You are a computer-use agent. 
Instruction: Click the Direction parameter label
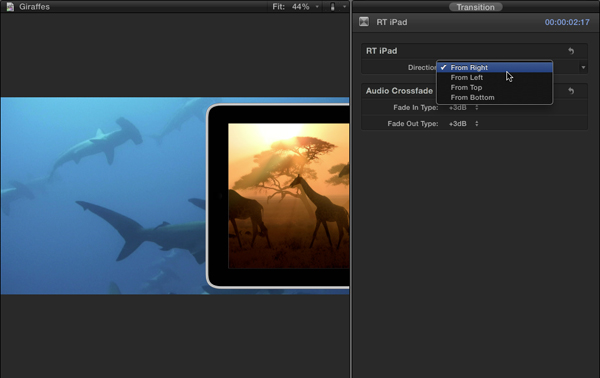point(422,67)
